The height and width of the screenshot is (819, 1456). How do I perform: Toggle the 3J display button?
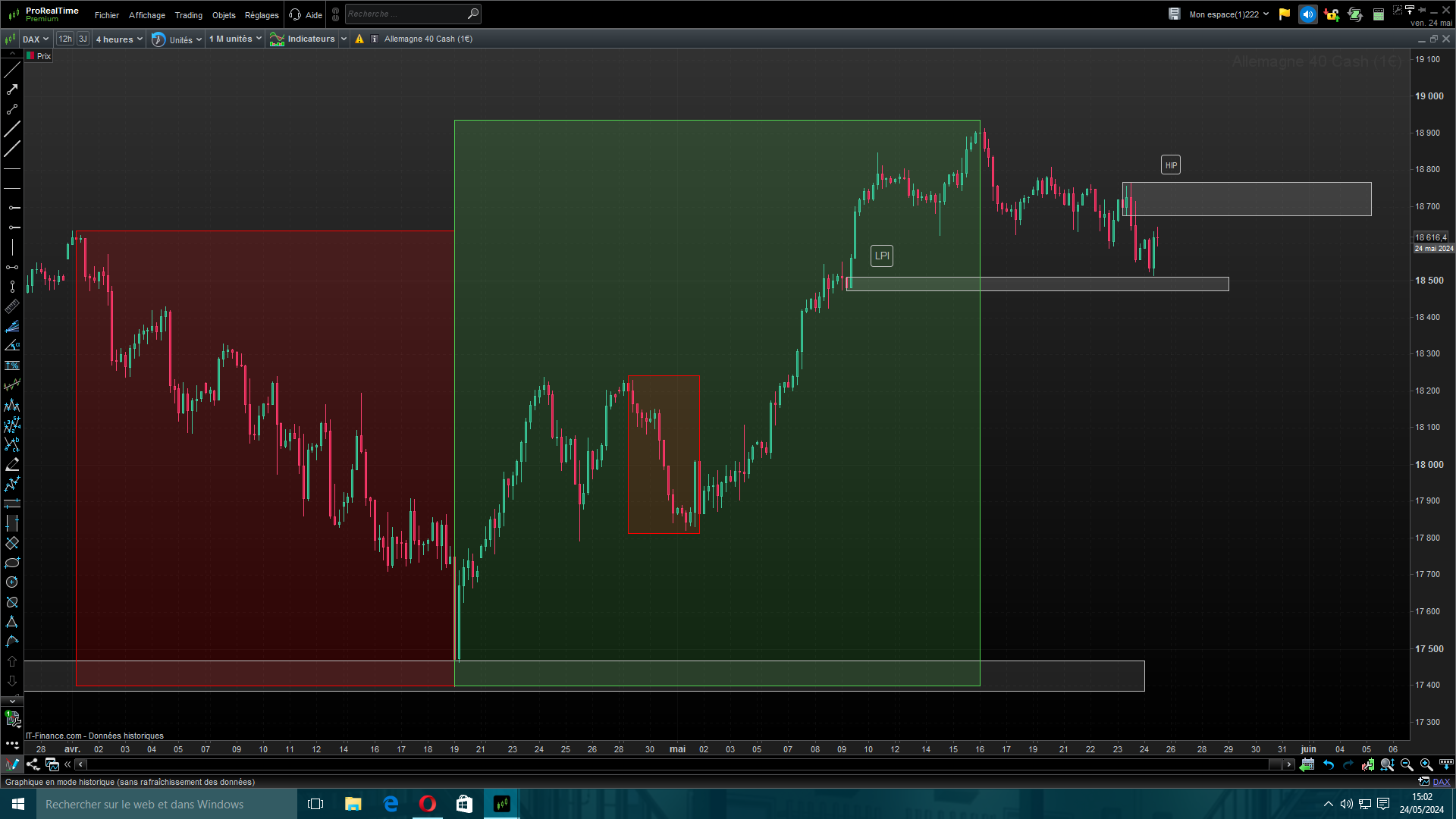(x=83, y=39)
